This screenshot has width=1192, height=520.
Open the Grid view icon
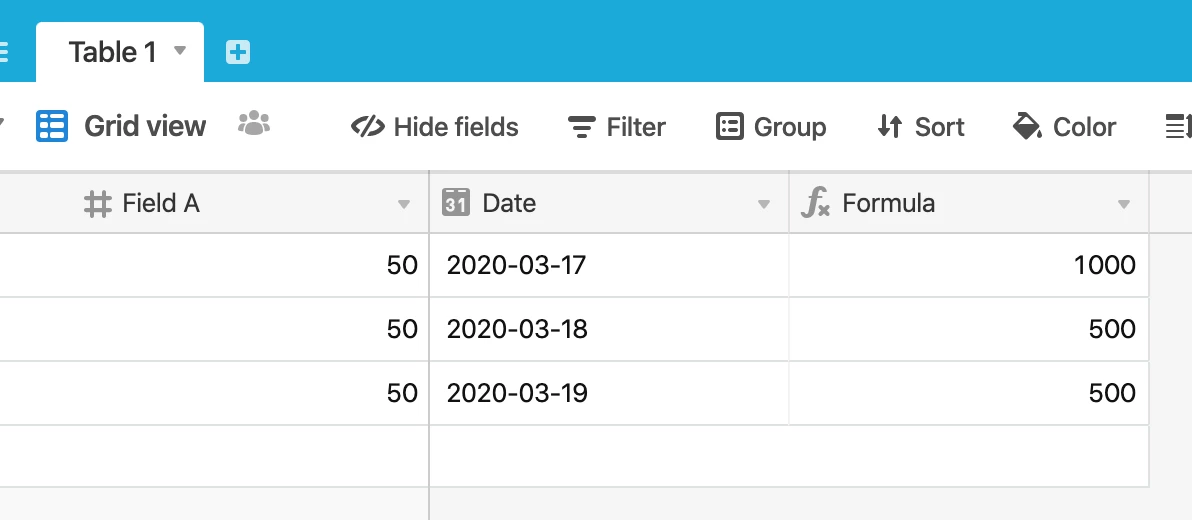click(x=52, y=126)
